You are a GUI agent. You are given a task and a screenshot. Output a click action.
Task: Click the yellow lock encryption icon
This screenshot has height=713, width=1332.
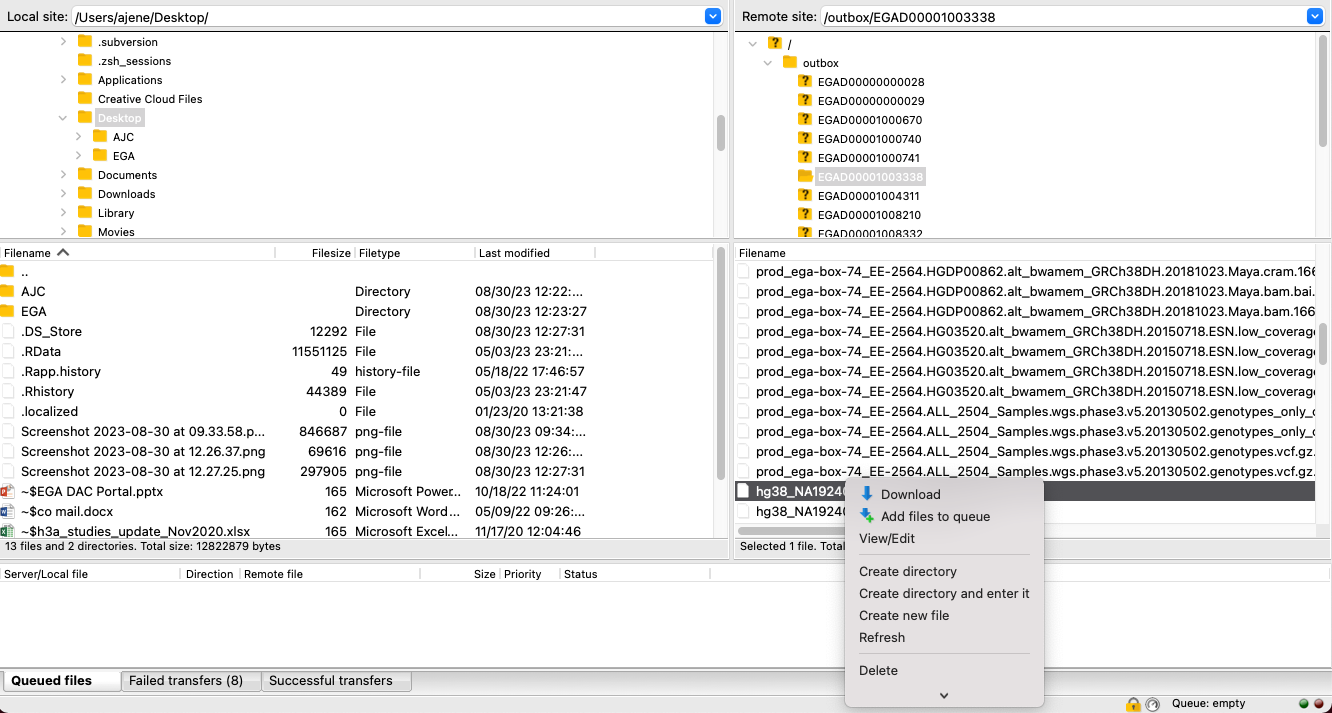(1133, 704)
